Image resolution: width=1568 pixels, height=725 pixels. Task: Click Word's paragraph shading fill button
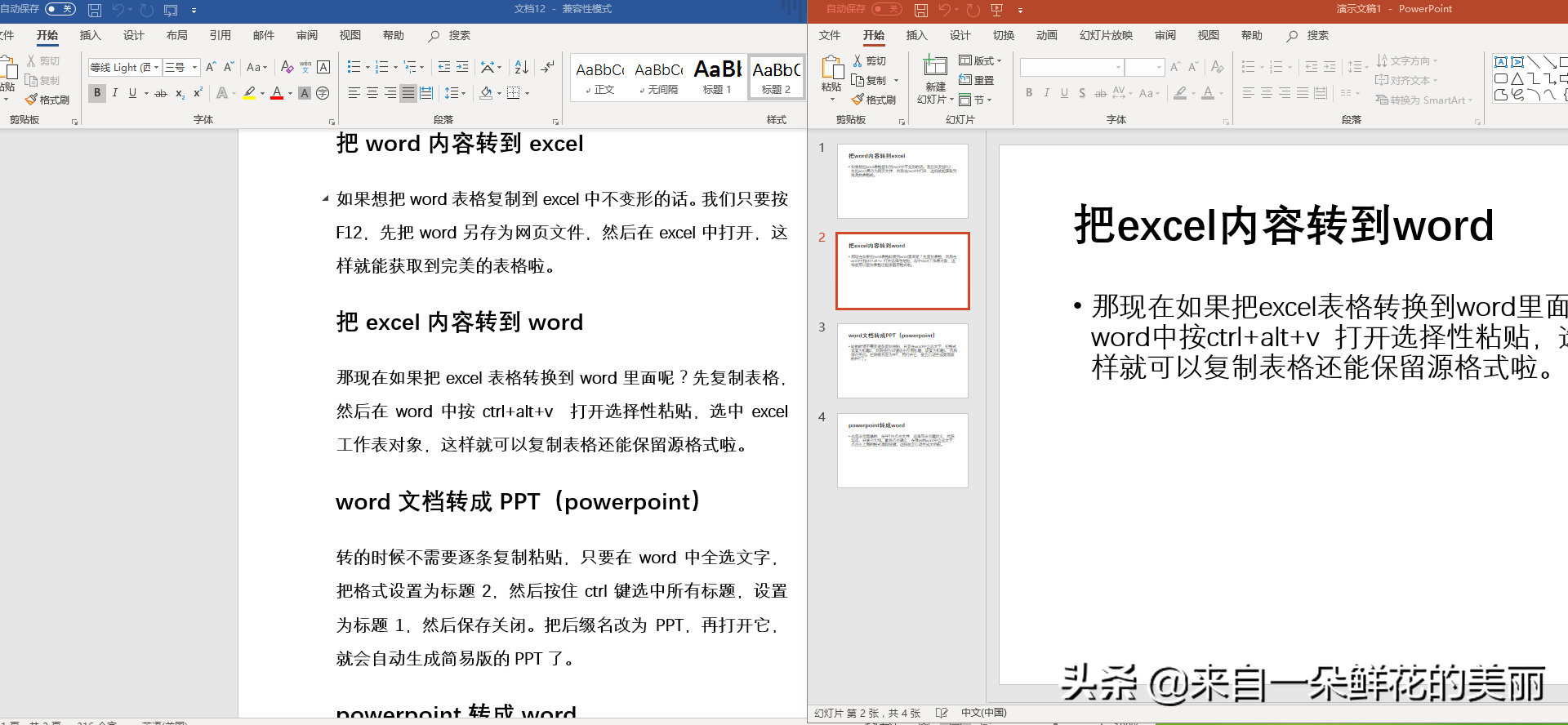click(487, 93)
